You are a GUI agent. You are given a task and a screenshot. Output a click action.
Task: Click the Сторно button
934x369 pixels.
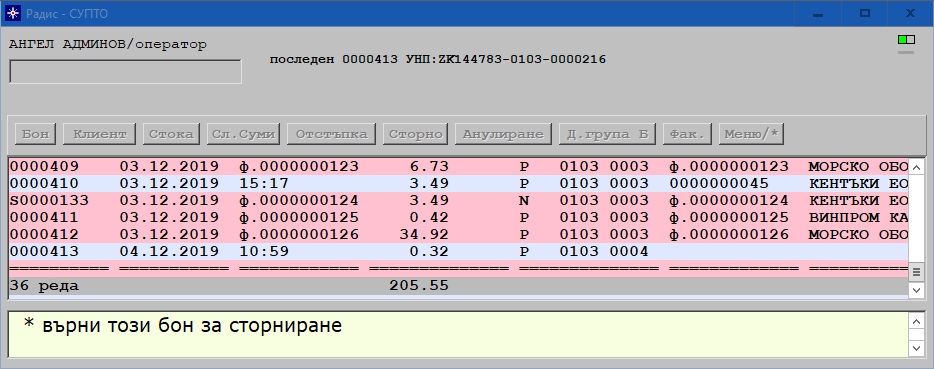pyautogui.click(x=415, y=134)
